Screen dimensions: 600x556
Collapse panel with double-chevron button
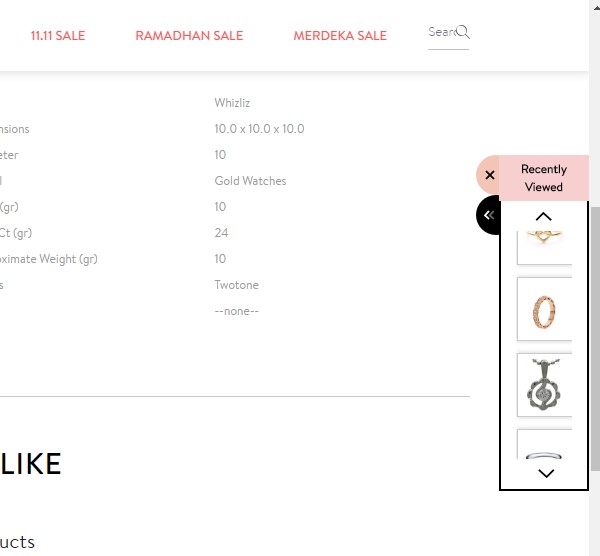(x=488, y=215)
